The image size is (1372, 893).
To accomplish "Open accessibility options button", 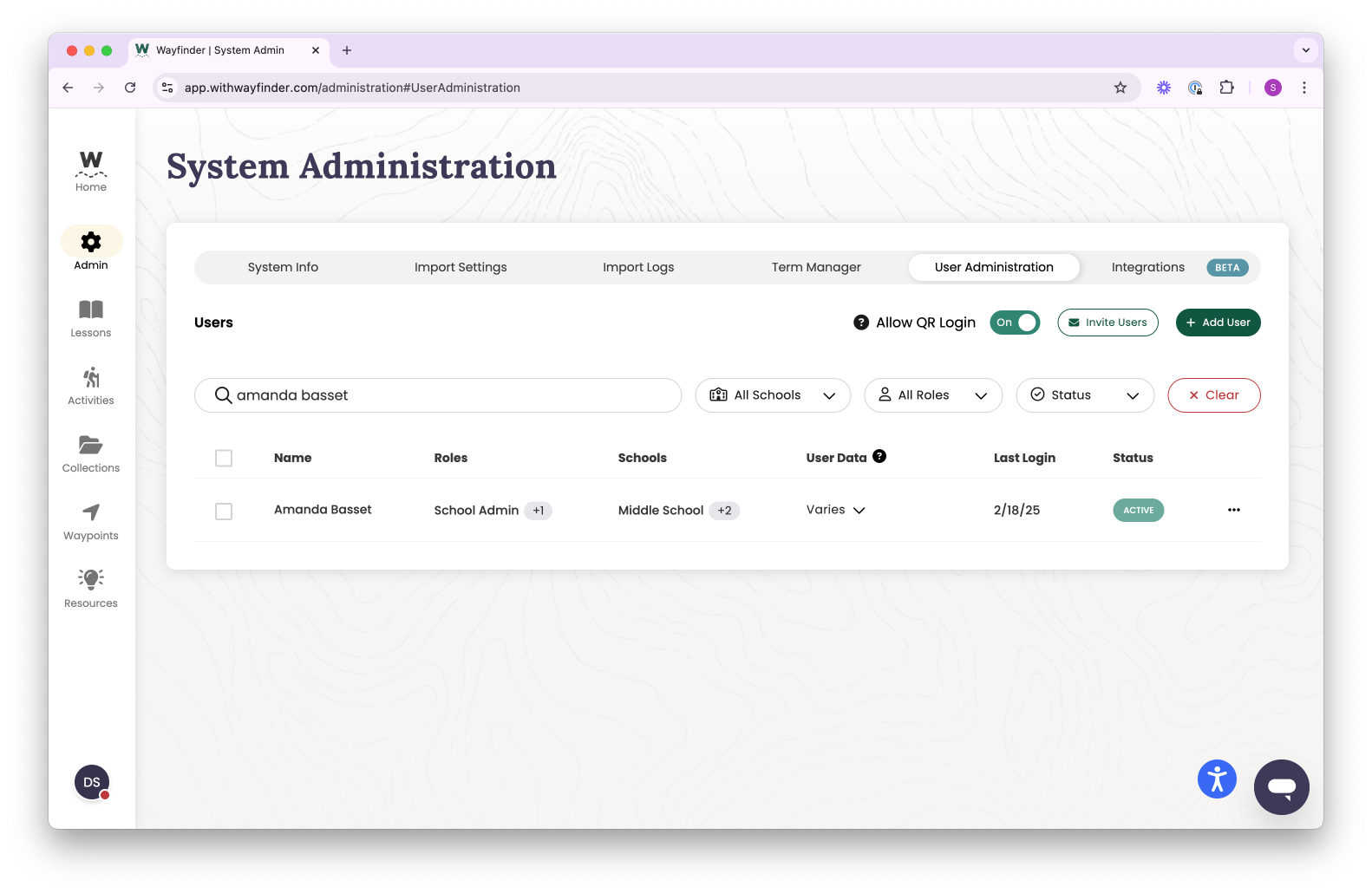I will (x=1217, y=779).
